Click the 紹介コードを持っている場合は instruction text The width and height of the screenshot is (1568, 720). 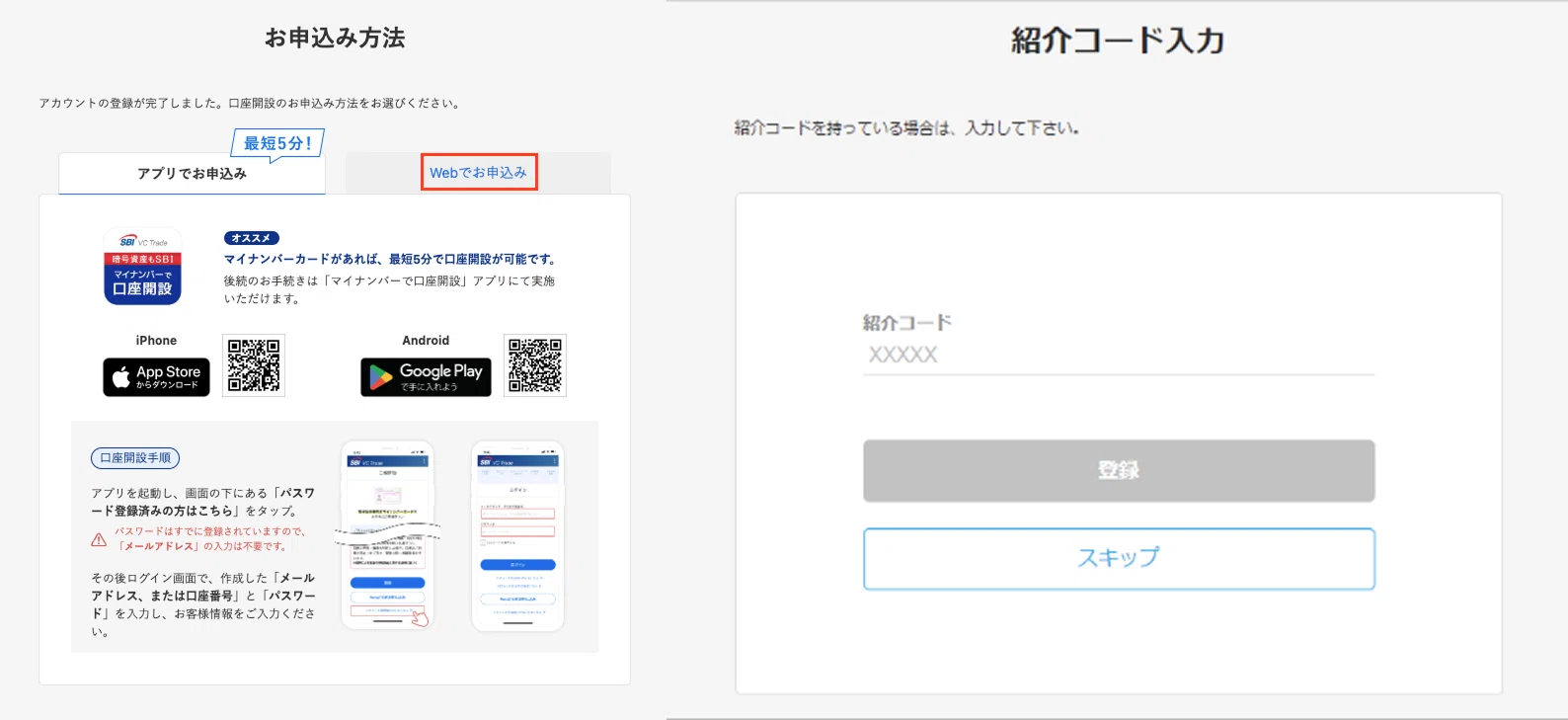click(906, 128)
